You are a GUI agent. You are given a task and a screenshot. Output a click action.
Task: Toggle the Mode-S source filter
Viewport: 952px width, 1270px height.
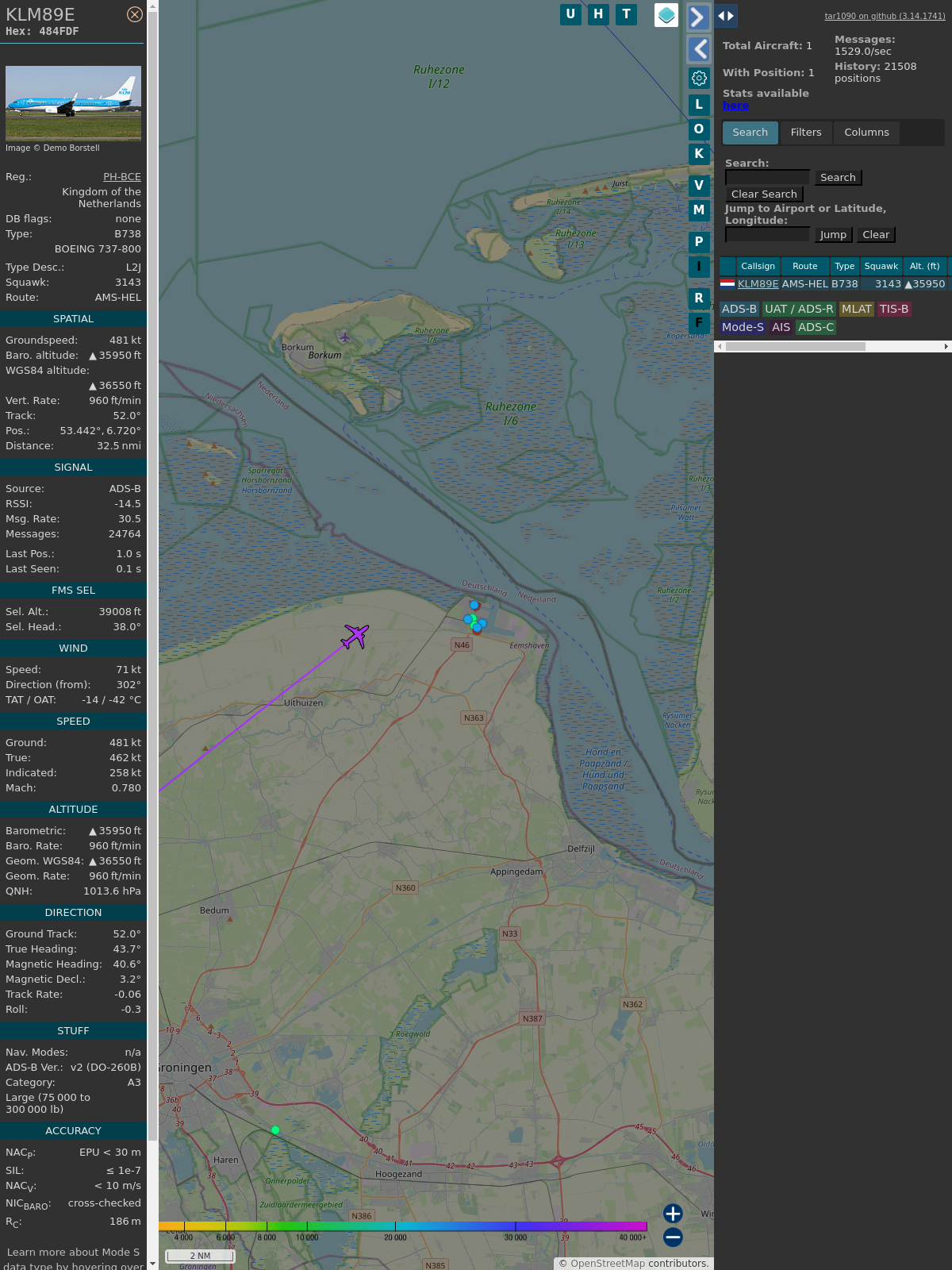click(743, 327)
